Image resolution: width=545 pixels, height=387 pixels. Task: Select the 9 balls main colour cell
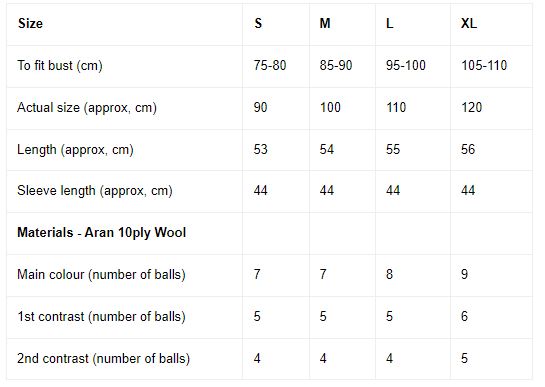click(464, 274)
